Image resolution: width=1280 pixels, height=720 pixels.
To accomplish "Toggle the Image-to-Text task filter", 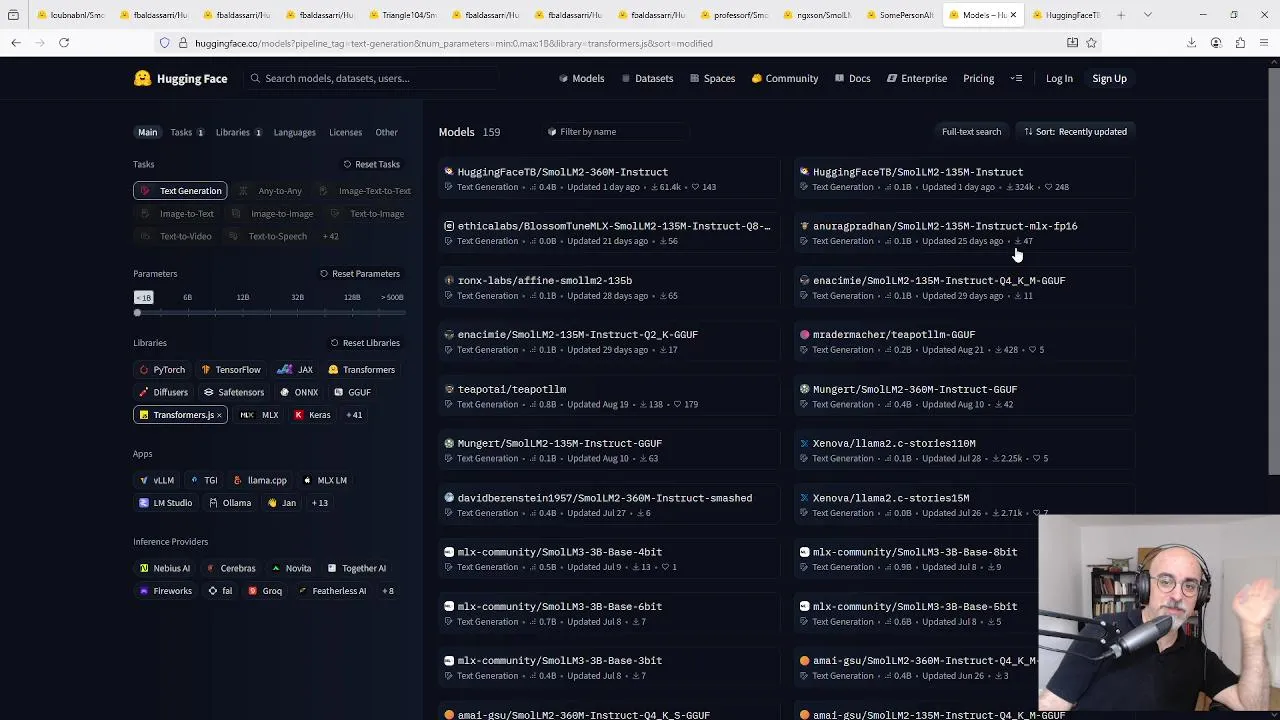I will [176, 213].
